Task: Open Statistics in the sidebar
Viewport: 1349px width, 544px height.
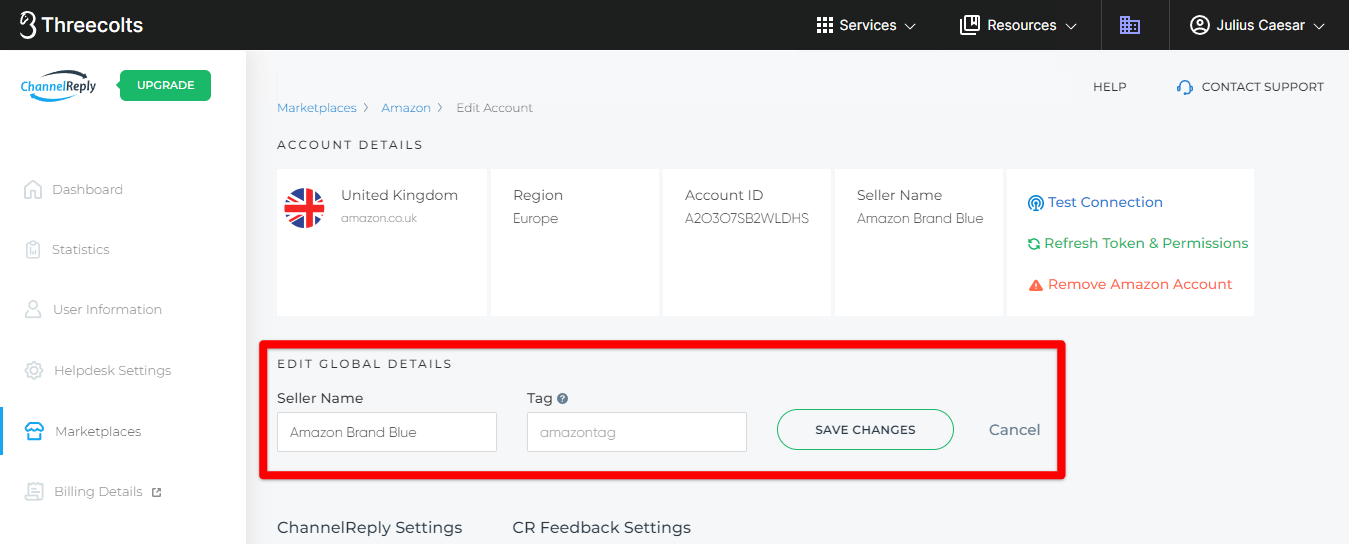Action: point(80,250)
